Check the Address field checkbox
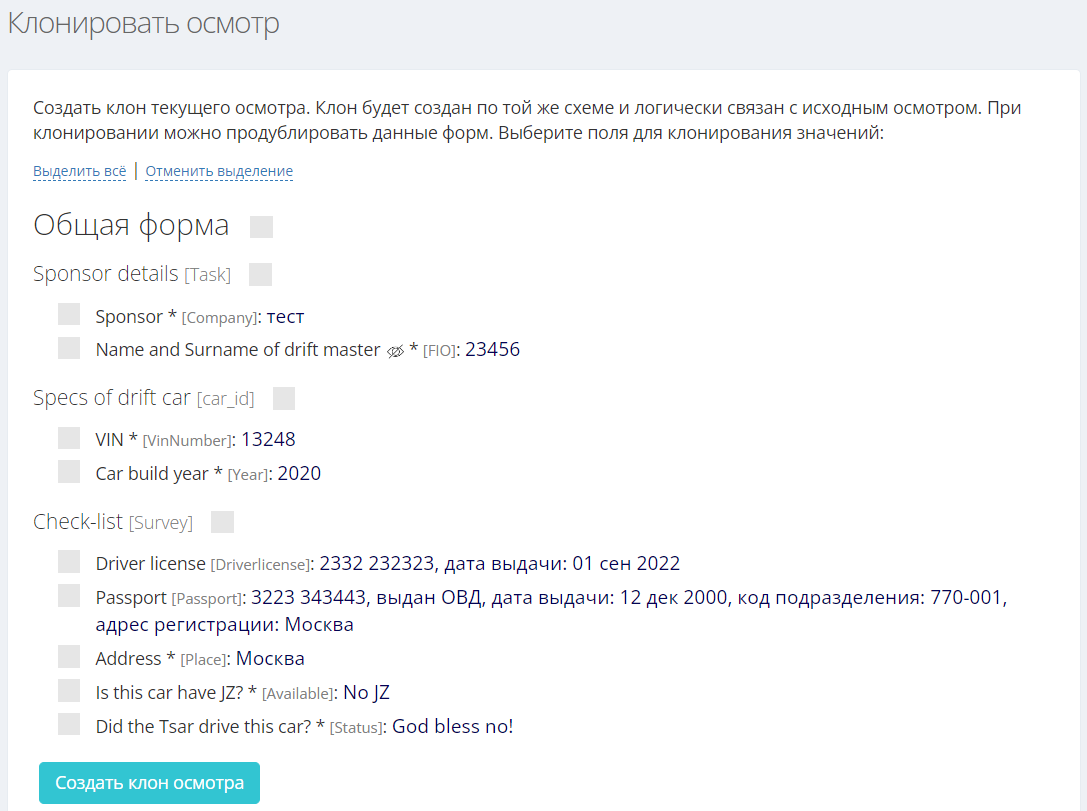This screenshot has width=1087, height=811. [x=69, y=657]
